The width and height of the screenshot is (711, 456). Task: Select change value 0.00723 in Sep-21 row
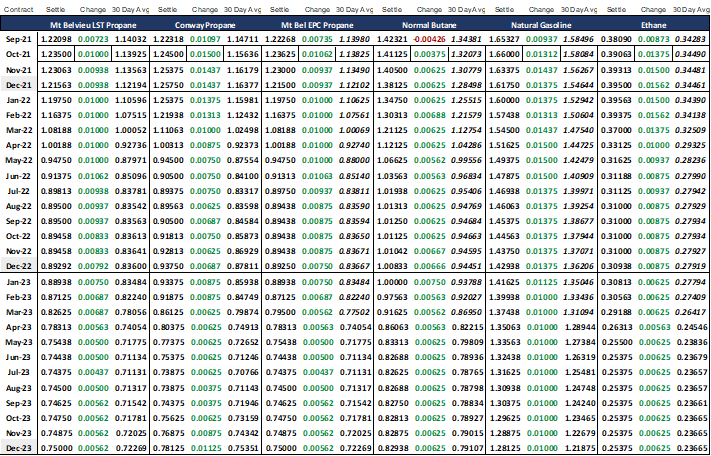(93, 39)
